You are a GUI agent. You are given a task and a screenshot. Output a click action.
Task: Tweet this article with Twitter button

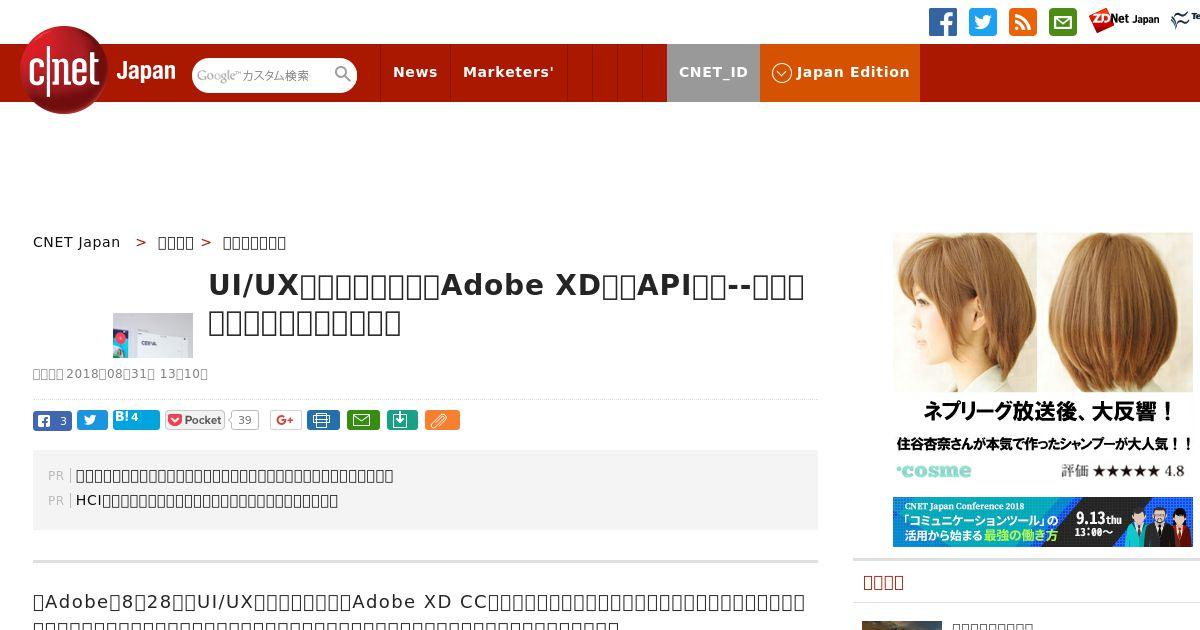click(92, 420)
